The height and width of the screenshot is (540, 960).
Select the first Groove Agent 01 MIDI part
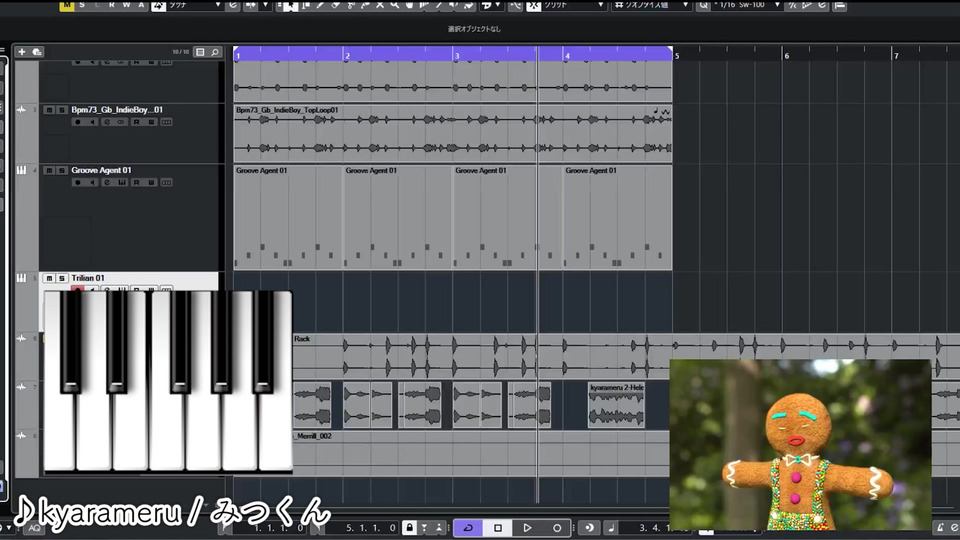(x=288, y=217)
